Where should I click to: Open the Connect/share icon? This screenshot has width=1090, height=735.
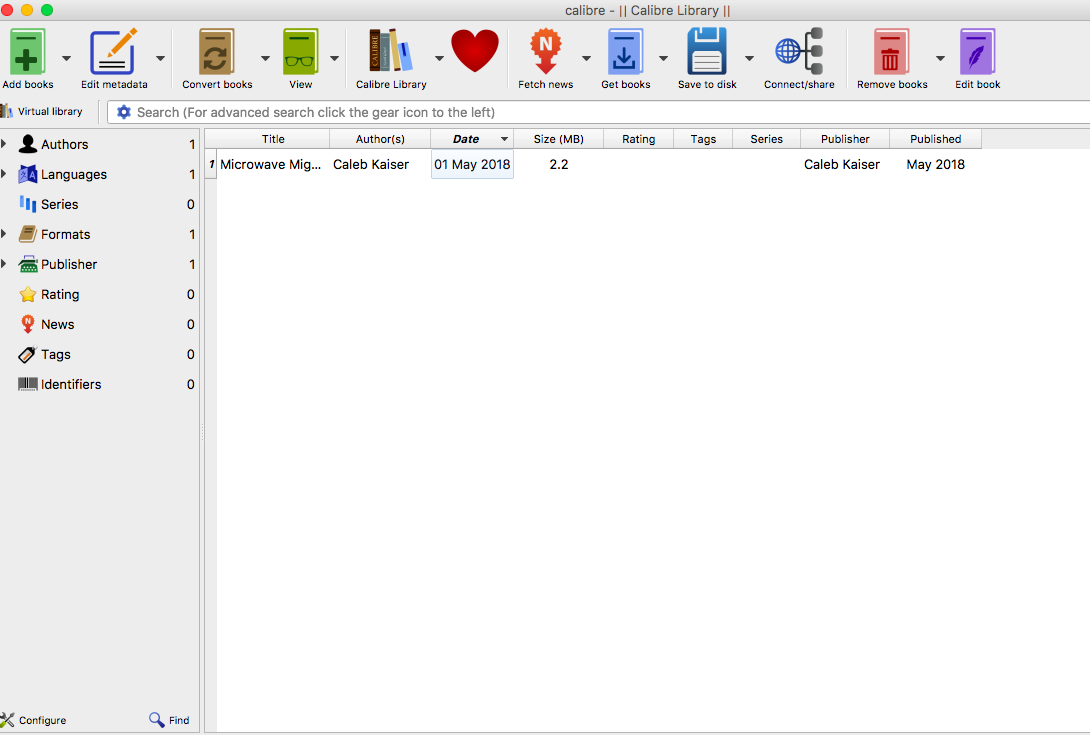[x=799, y=51]
